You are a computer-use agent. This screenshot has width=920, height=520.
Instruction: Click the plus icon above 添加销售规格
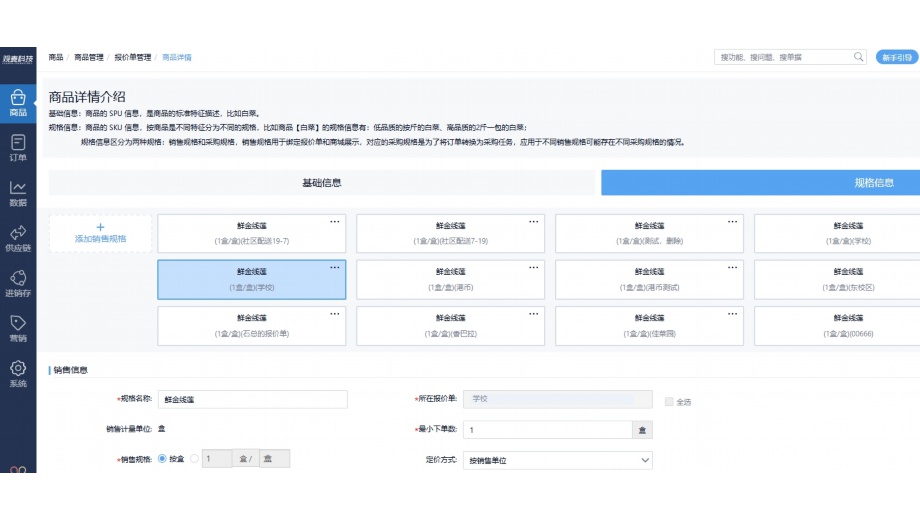100,227
